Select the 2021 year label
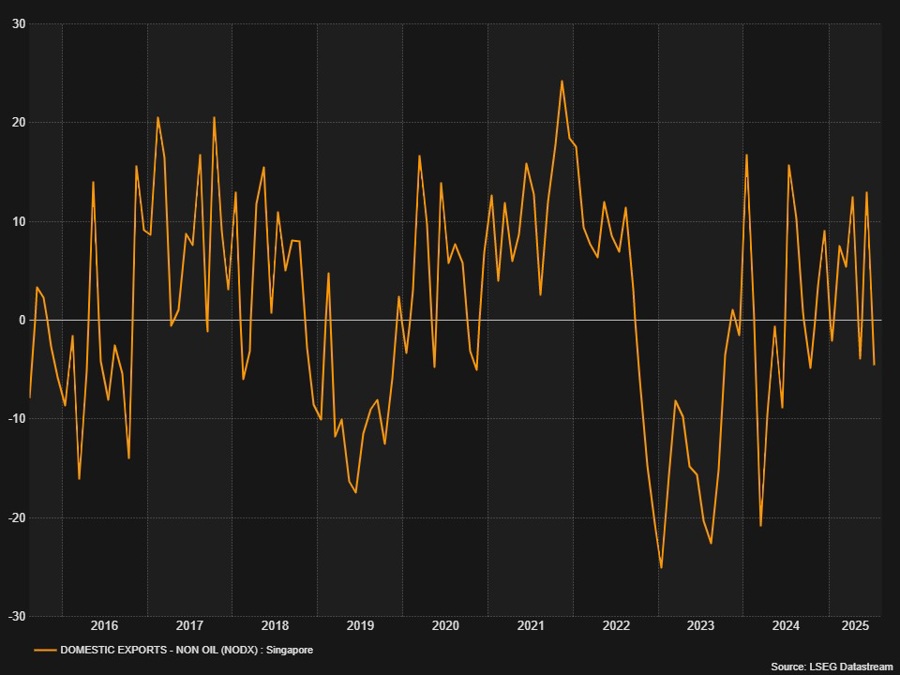 tap(531, 626)
